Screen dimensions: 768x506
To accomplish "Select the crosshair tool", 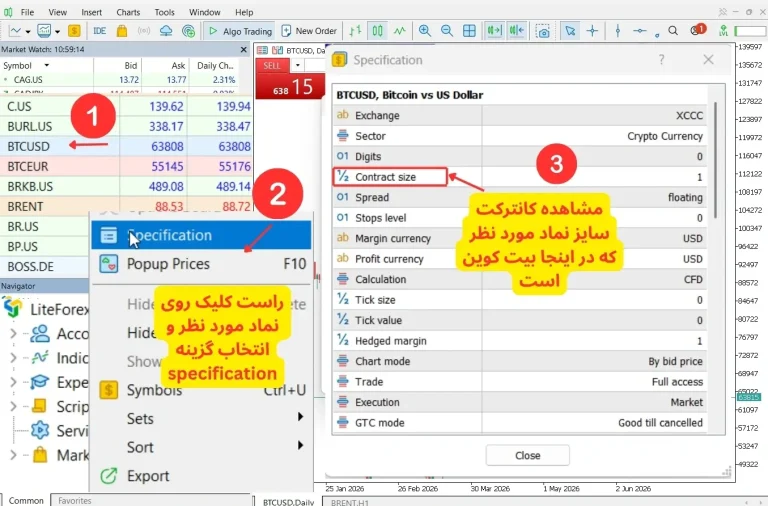I will 592,31.
